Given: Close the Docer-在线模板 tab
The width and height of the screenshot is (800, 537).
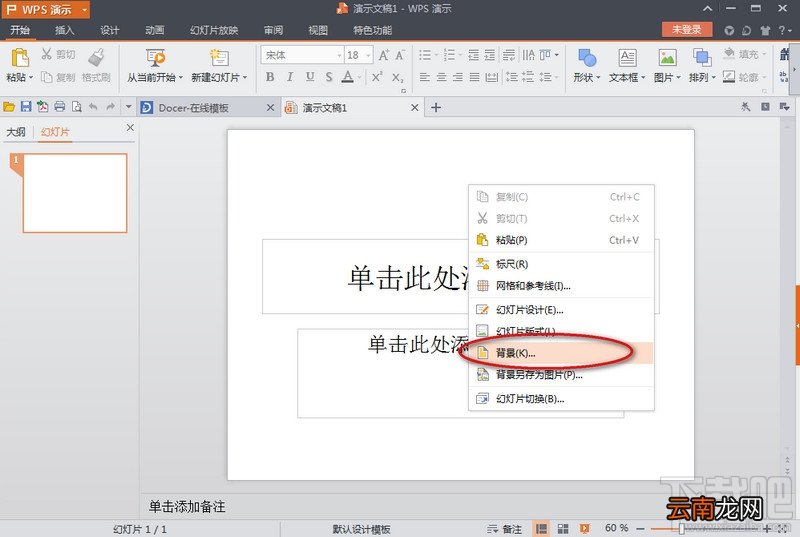Looking at the screenshot, I should point(270,108).
